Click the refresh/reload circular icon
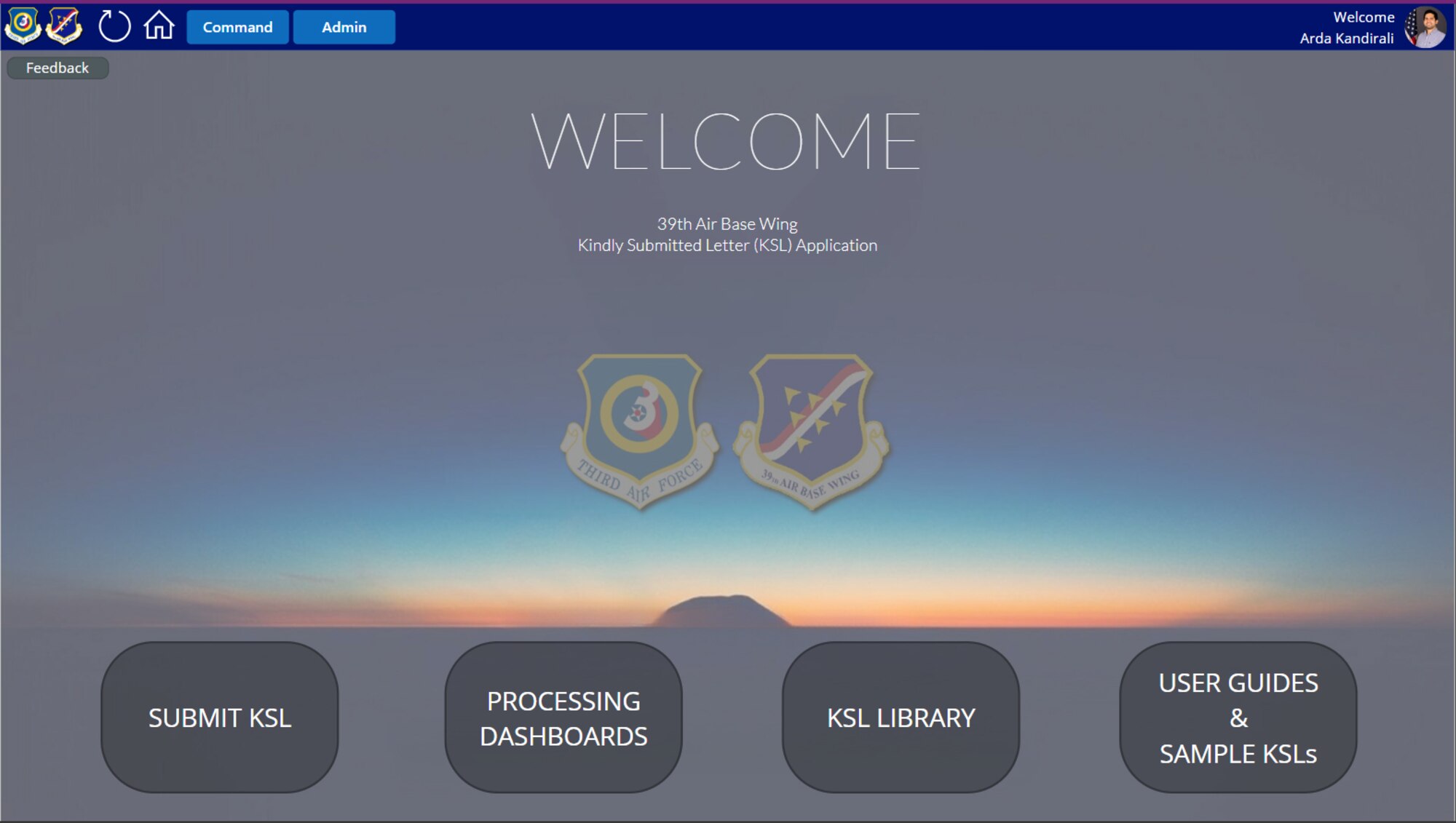Image resolution: width=1456 pixels, height=823 pixels. pyautogui.click(x=112, y=27)
